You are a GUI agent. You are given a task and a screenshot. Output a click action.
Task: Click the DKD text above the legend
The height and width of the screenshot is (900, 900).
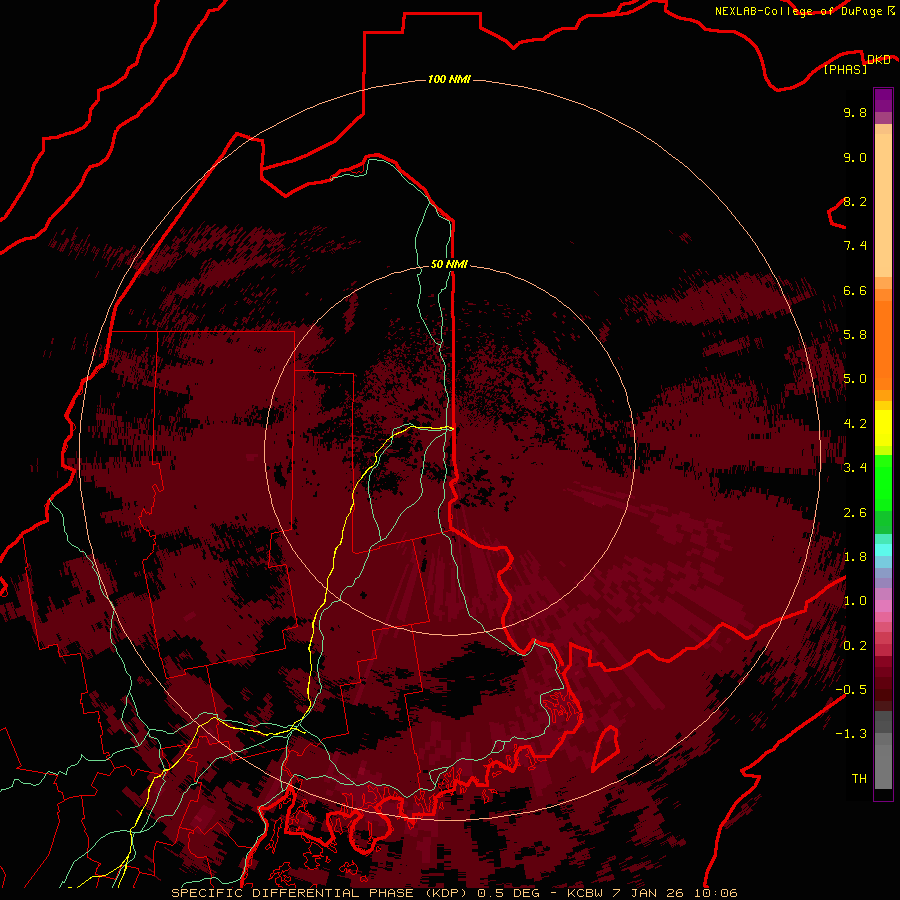pos(879,59)
